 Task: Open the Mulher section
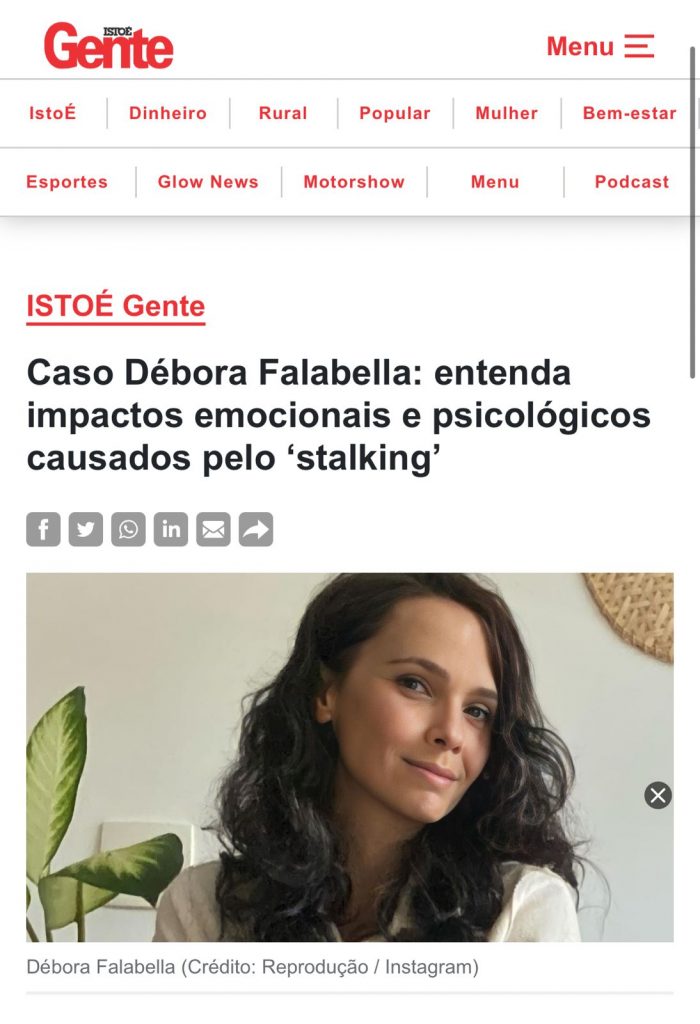507,113
